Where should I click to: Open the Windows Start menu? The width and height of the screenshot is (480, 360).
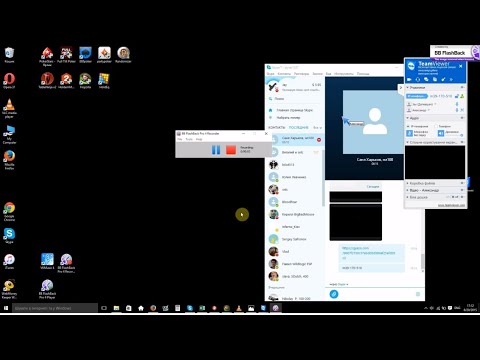(6, 308)
